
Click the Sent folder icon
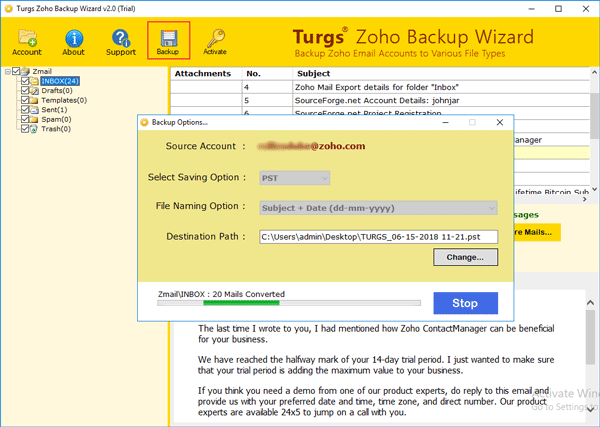click(x=34, y=110)
